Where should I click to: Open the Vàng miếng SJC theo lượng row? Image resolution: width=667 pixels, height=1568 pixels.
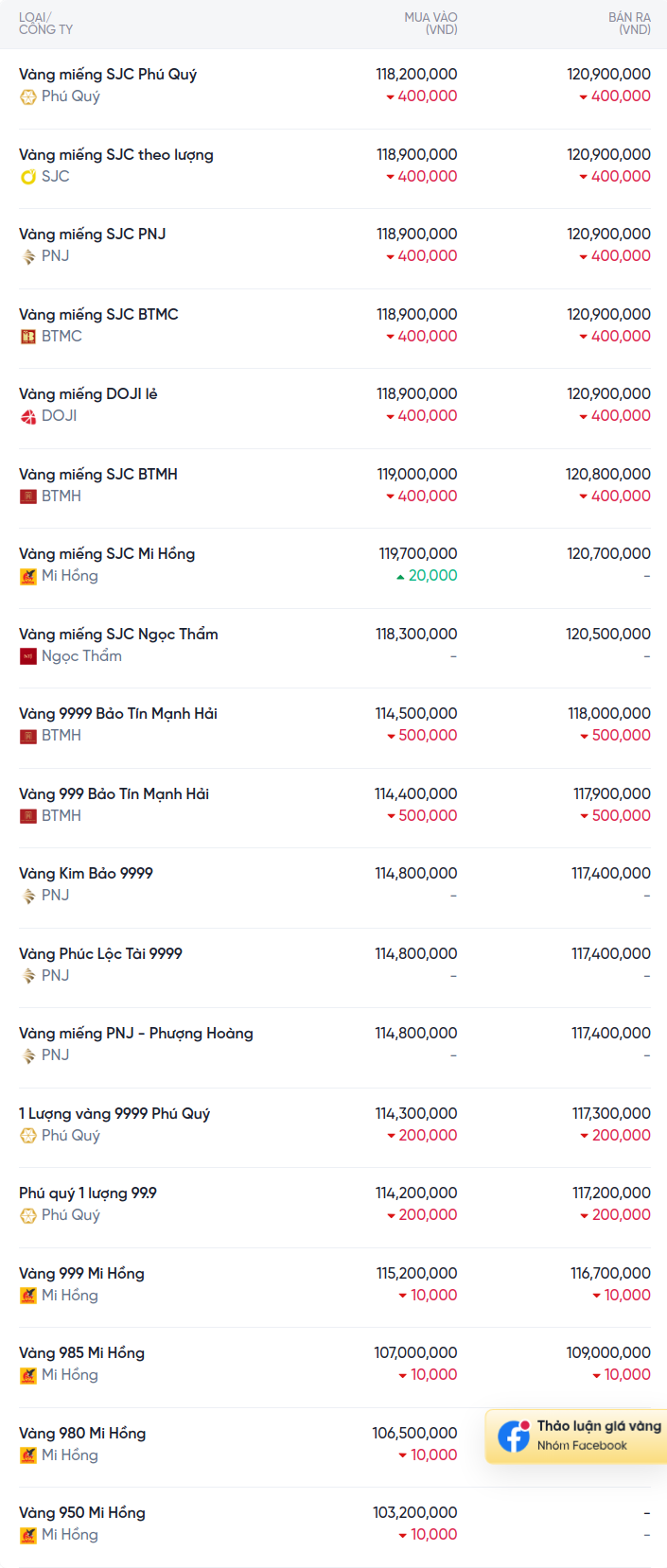[116, 155]
